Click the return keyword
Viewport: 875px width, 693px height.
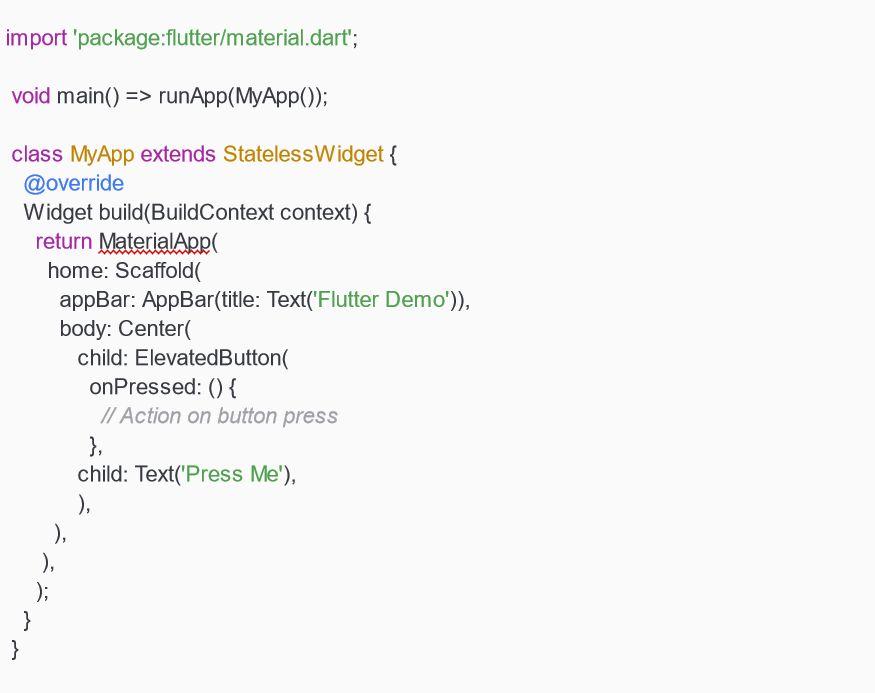coord(63,242)
